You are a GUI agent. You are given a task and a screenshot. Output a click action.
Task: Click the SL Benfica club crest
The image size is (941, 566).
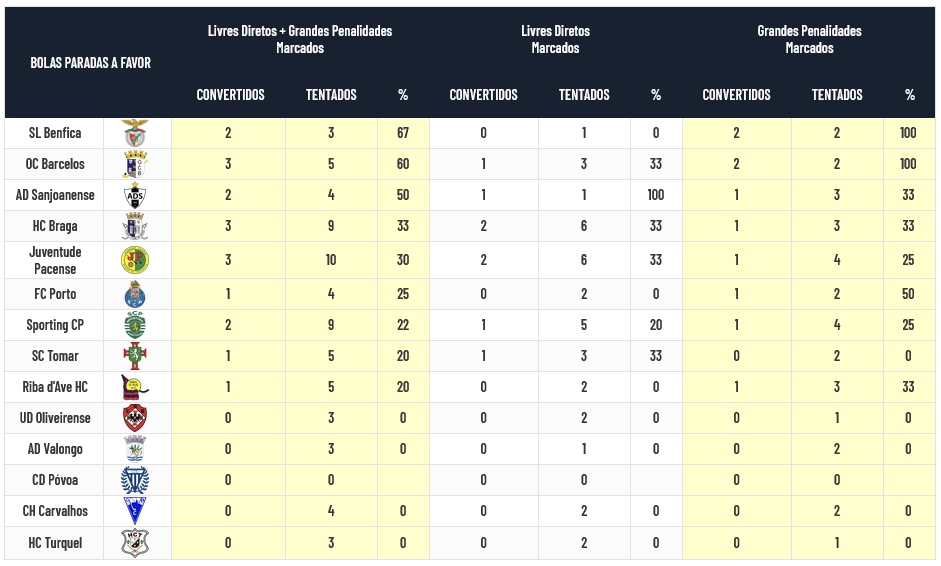[134, 133]
